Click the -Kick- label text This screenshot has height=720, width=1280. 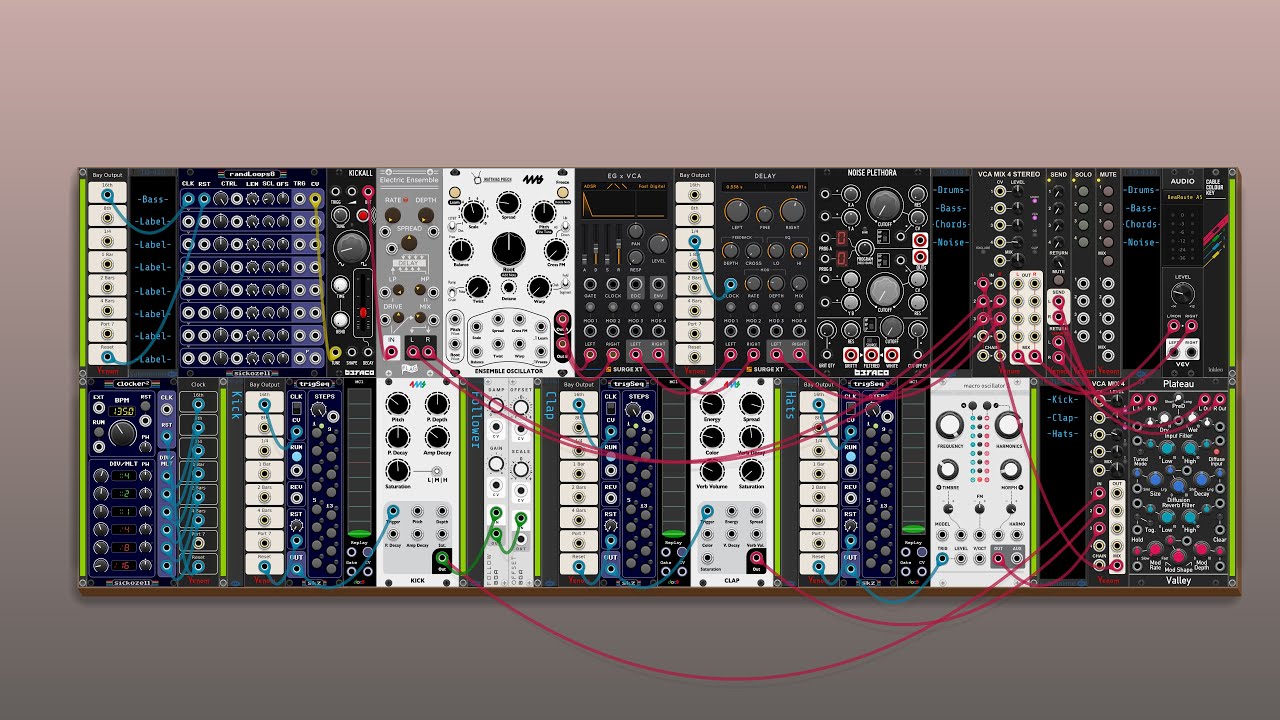click(1063, 400)
